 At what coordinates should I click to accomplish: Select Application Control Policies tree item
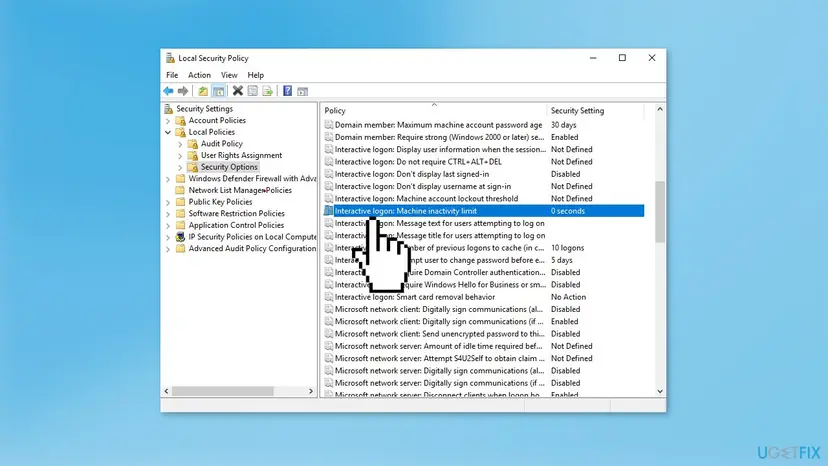pyautogui.click(x=236, y=225)
